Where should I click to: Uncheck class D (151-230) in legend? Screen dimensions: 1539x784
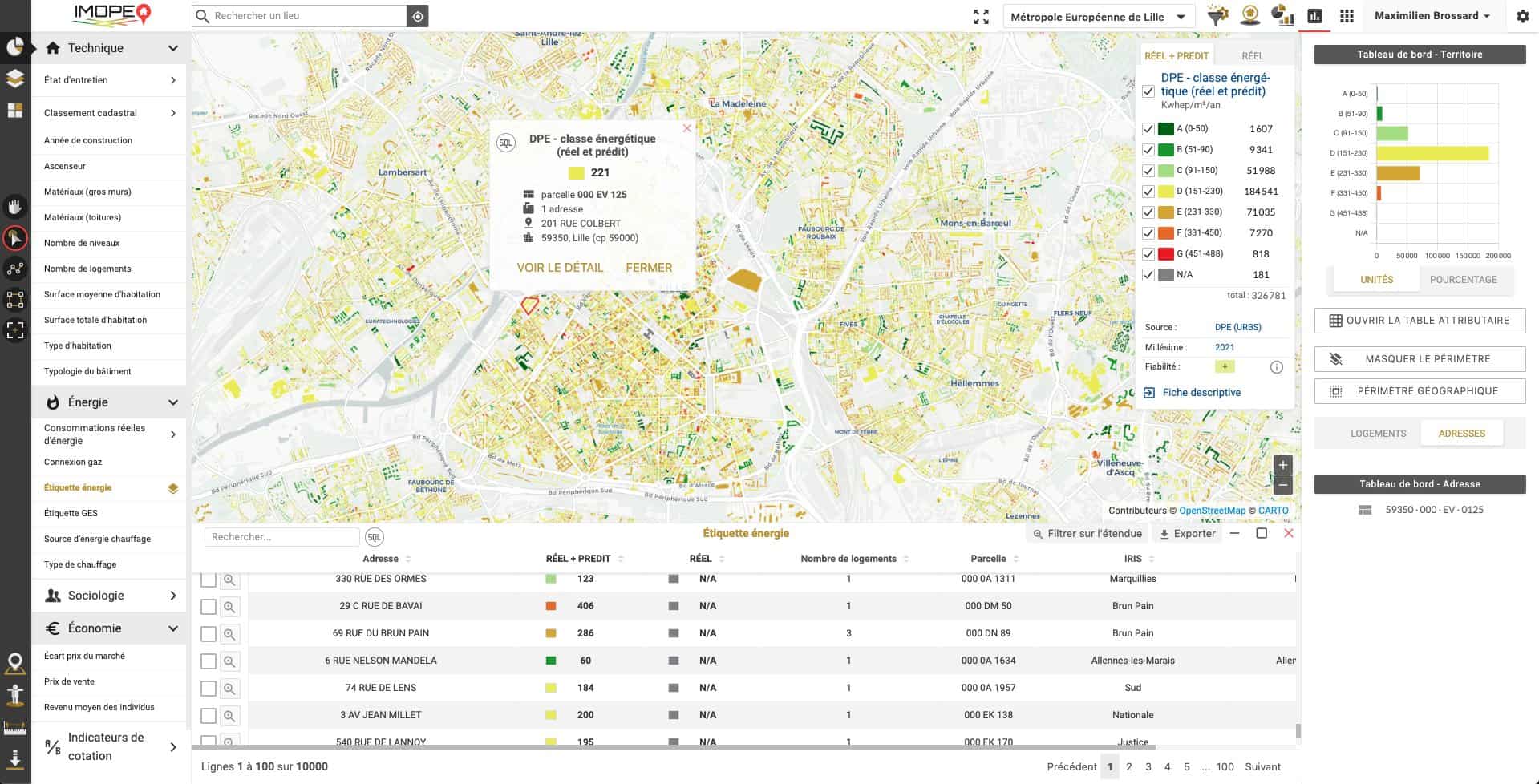tap(1148, 192)
